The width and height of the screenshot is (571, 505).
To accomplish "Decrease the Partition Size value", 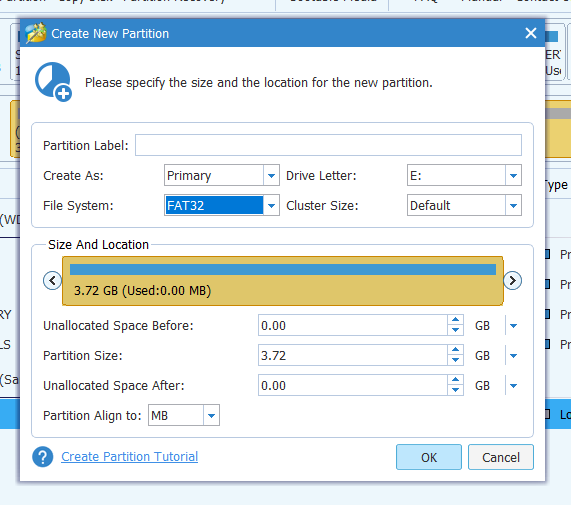I will coord(455,360).
